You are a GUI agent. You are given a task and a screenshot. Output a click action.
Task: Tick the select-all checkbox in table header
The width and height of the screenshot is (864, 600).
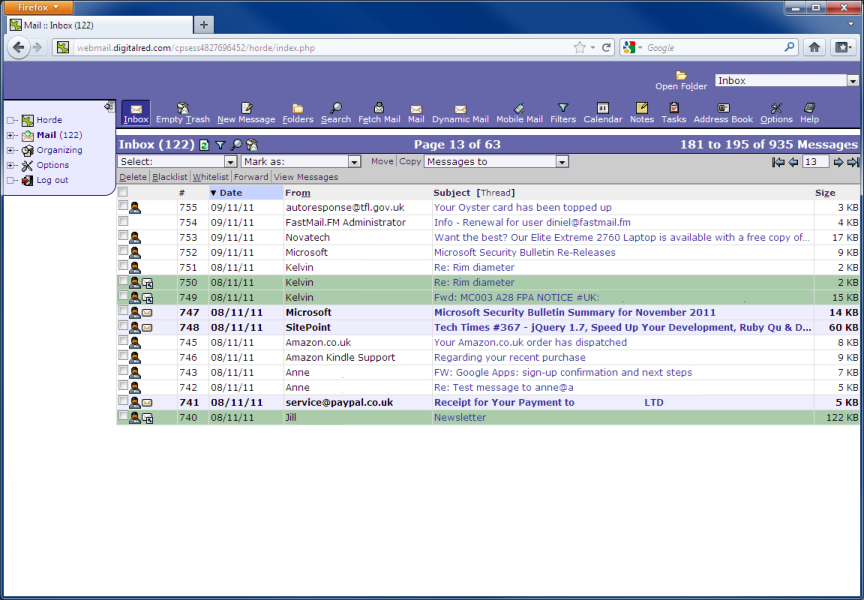pyautogui.click(x=123, y=192)
